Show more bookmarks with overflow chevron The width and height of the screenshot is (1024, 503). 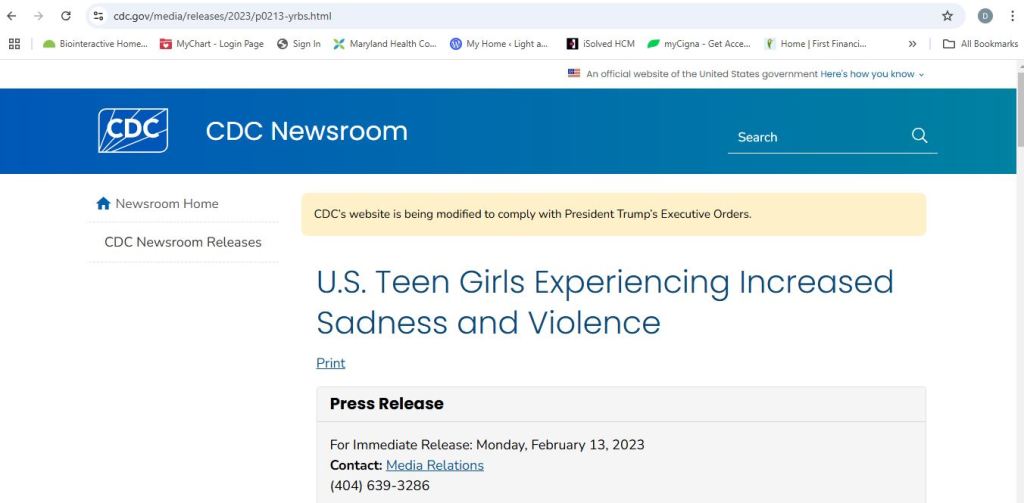coord(912,44)
